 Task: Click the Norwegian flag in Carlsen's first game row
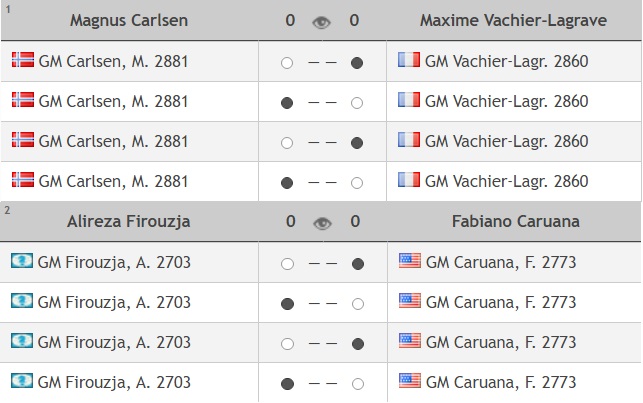pyautogui.click(x=22, y=61)
